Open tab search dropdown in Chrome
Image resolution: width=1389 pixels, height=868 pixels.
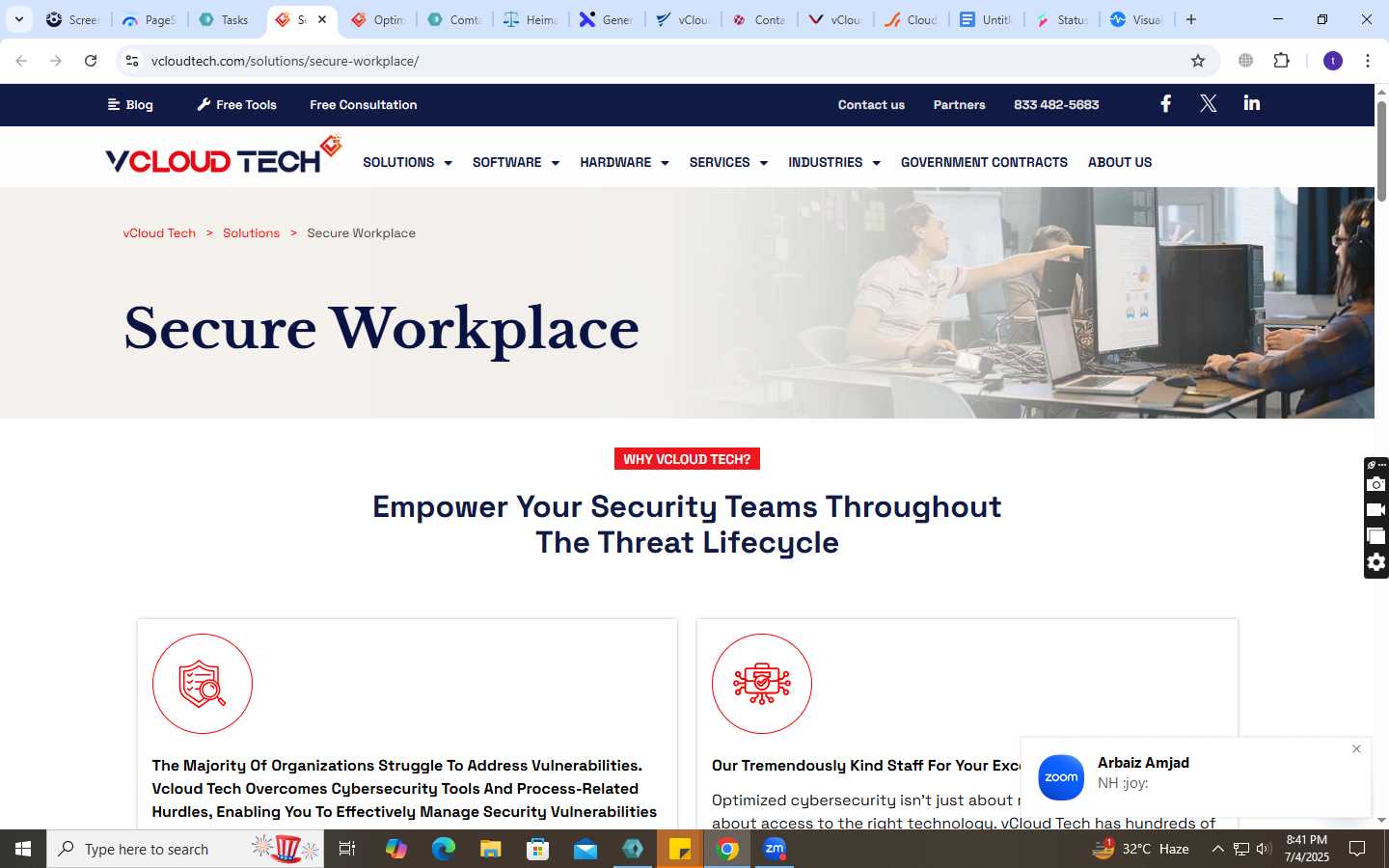18,19
